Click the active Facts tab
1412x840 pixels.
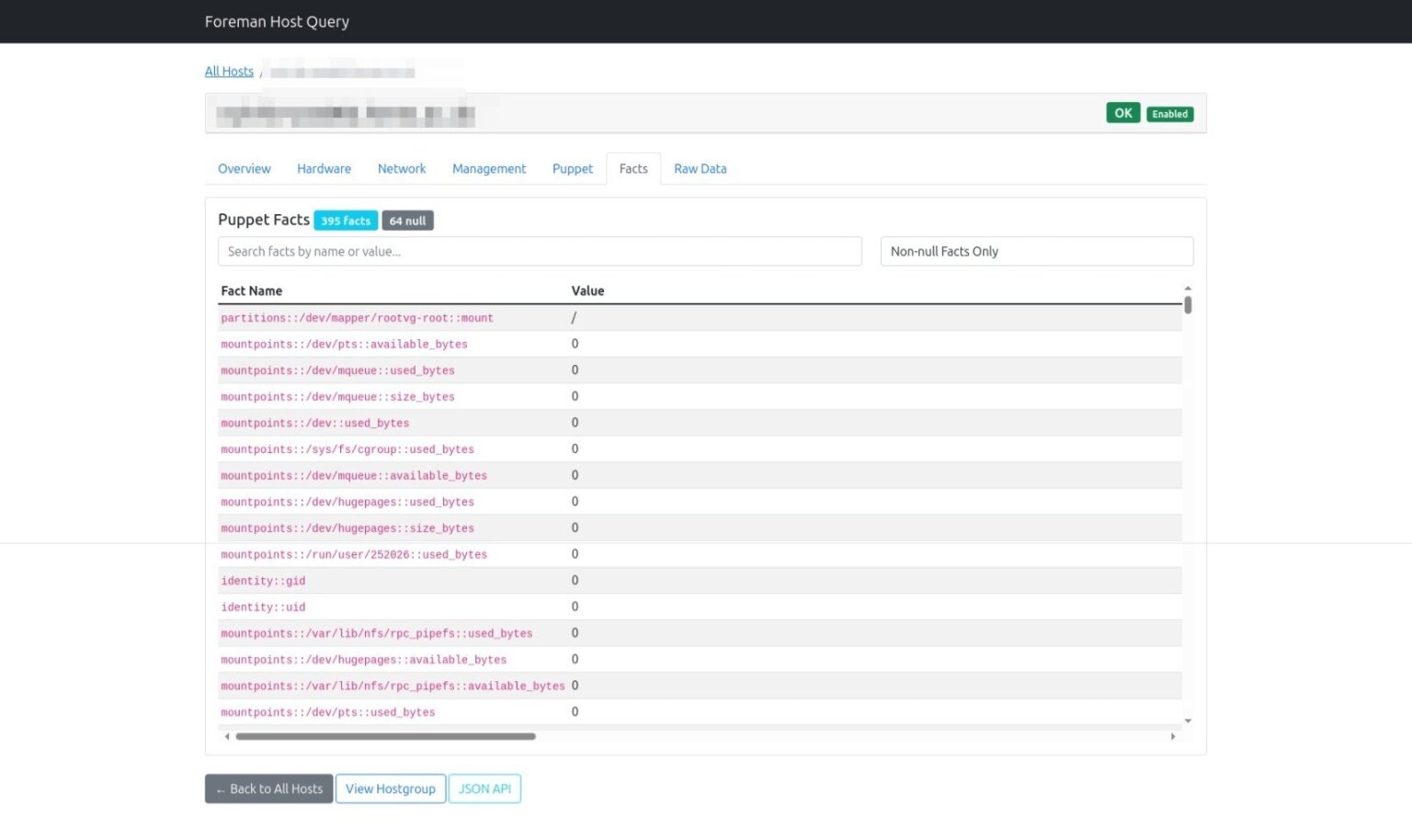point(632,168)
